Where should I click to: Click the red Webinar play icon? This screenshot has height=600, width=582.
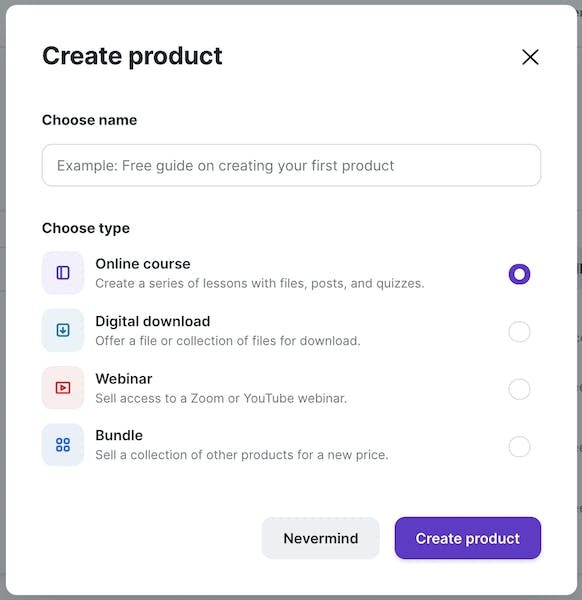(x=63, y=388)
